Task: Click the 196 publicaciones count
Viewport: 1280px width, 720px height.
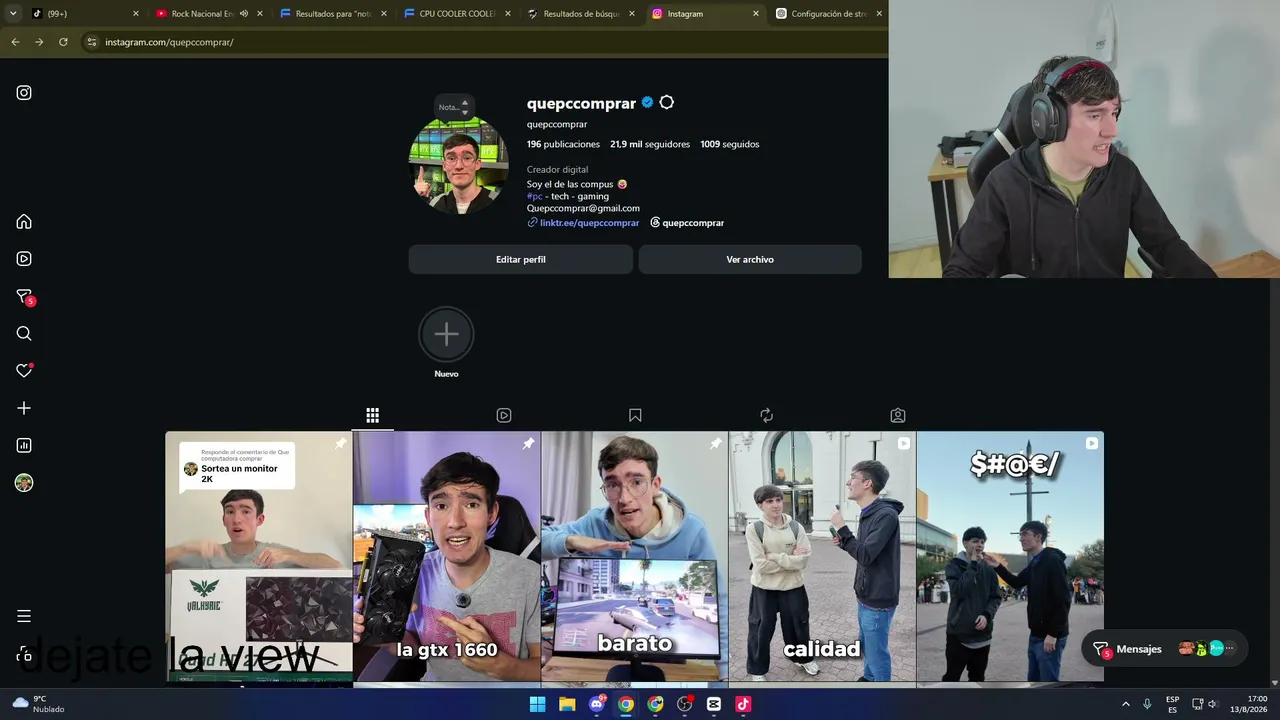Action: pos(563,145)
